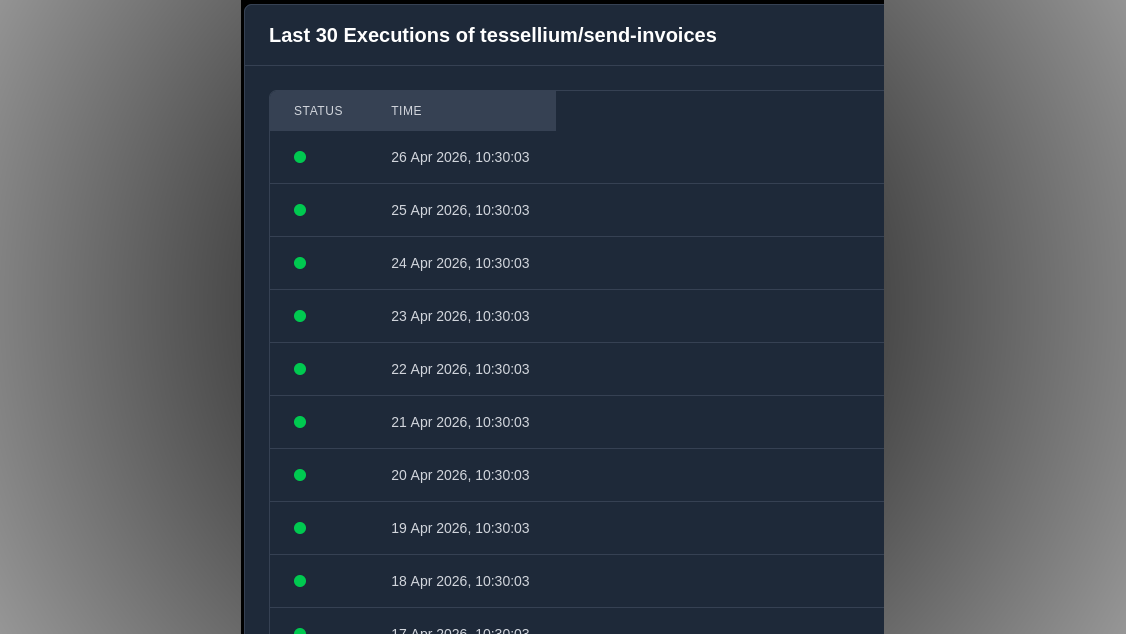Select the success indicator on the 18 Apr row
Image resolution: width=1126 pixels, height=634 pixels.
tap(300, 581)
